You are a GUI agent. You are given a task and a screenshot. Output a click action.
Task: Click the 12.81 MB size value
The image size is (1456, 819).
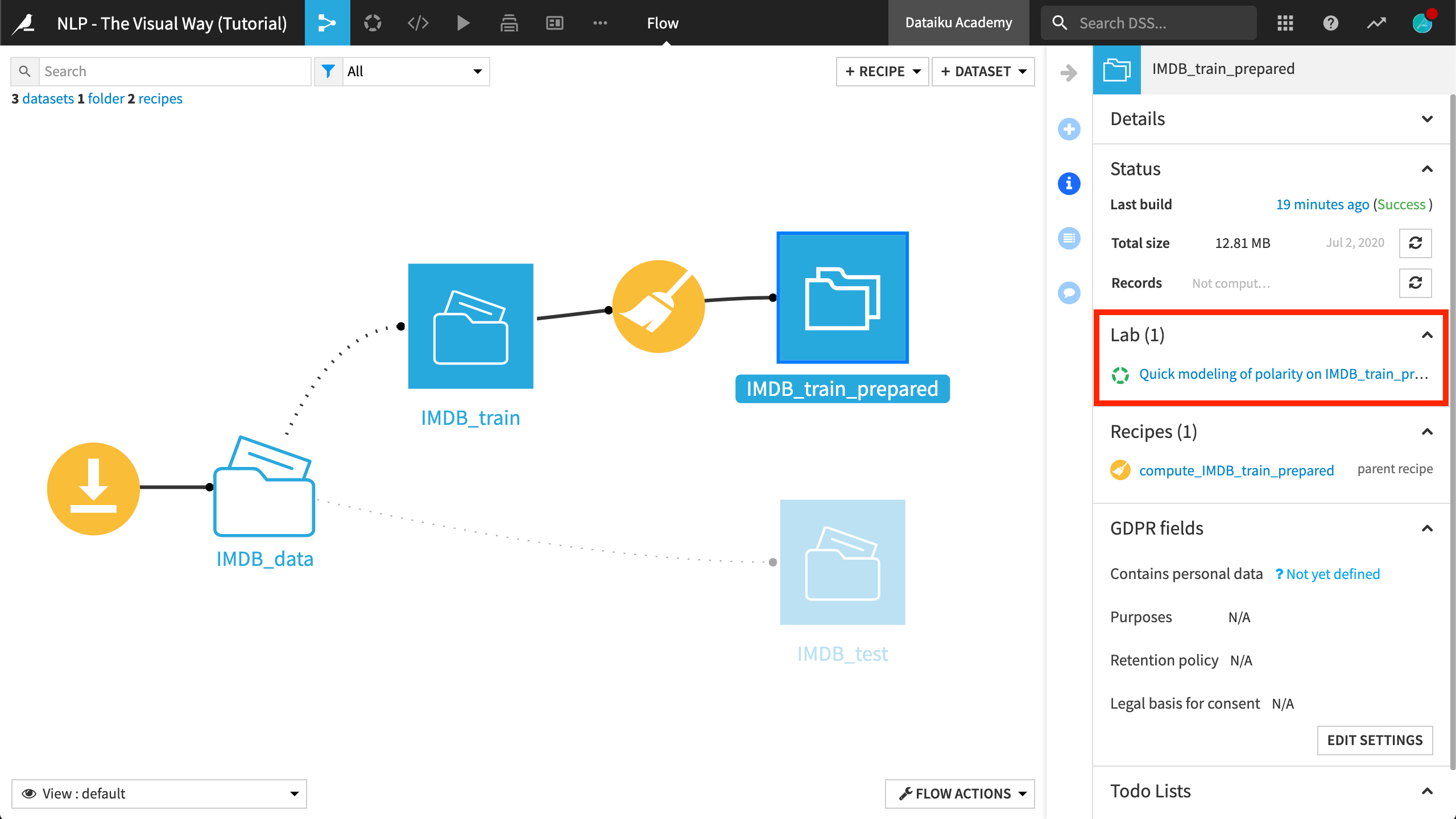click(1242, 243)
